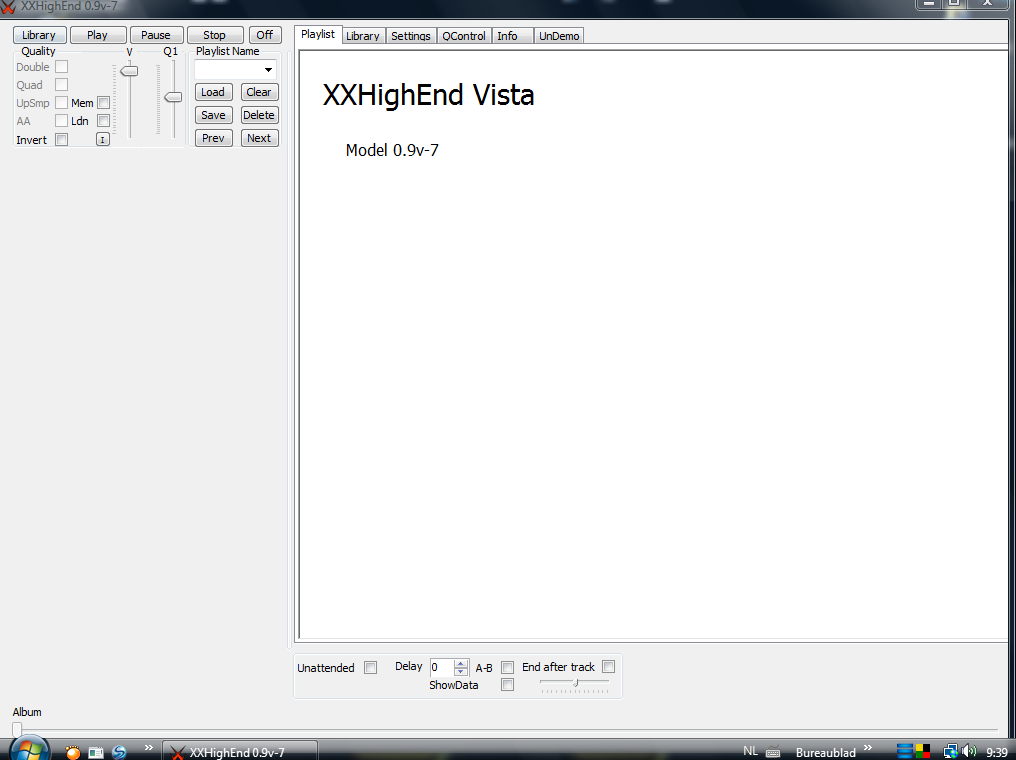Image resolution: width=1016 pixels, height=760 pixels.
Task: Open the NL language indicator
Action: tap(750, 752)
